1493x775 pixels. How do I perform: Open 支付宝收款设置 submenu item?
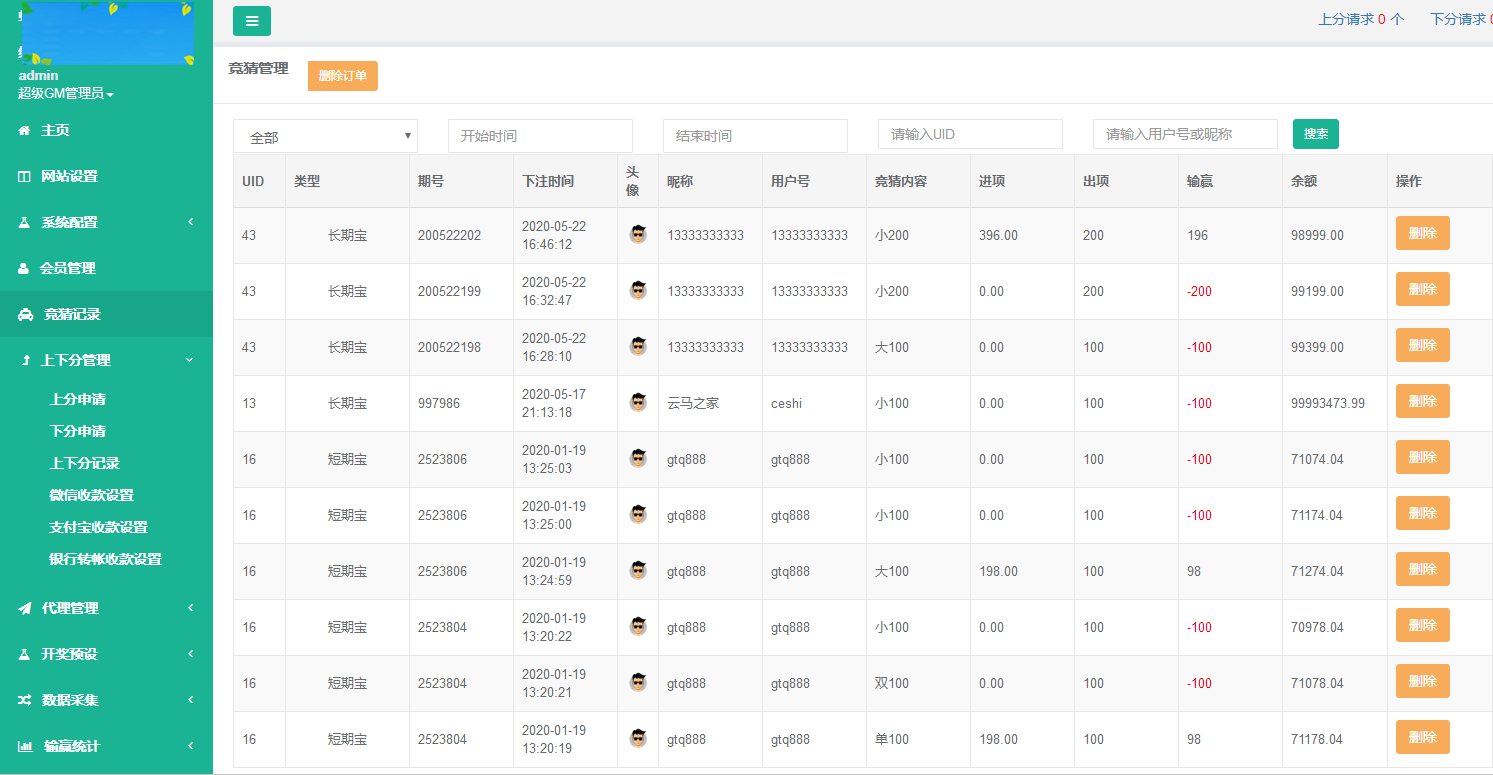point(98,527)
